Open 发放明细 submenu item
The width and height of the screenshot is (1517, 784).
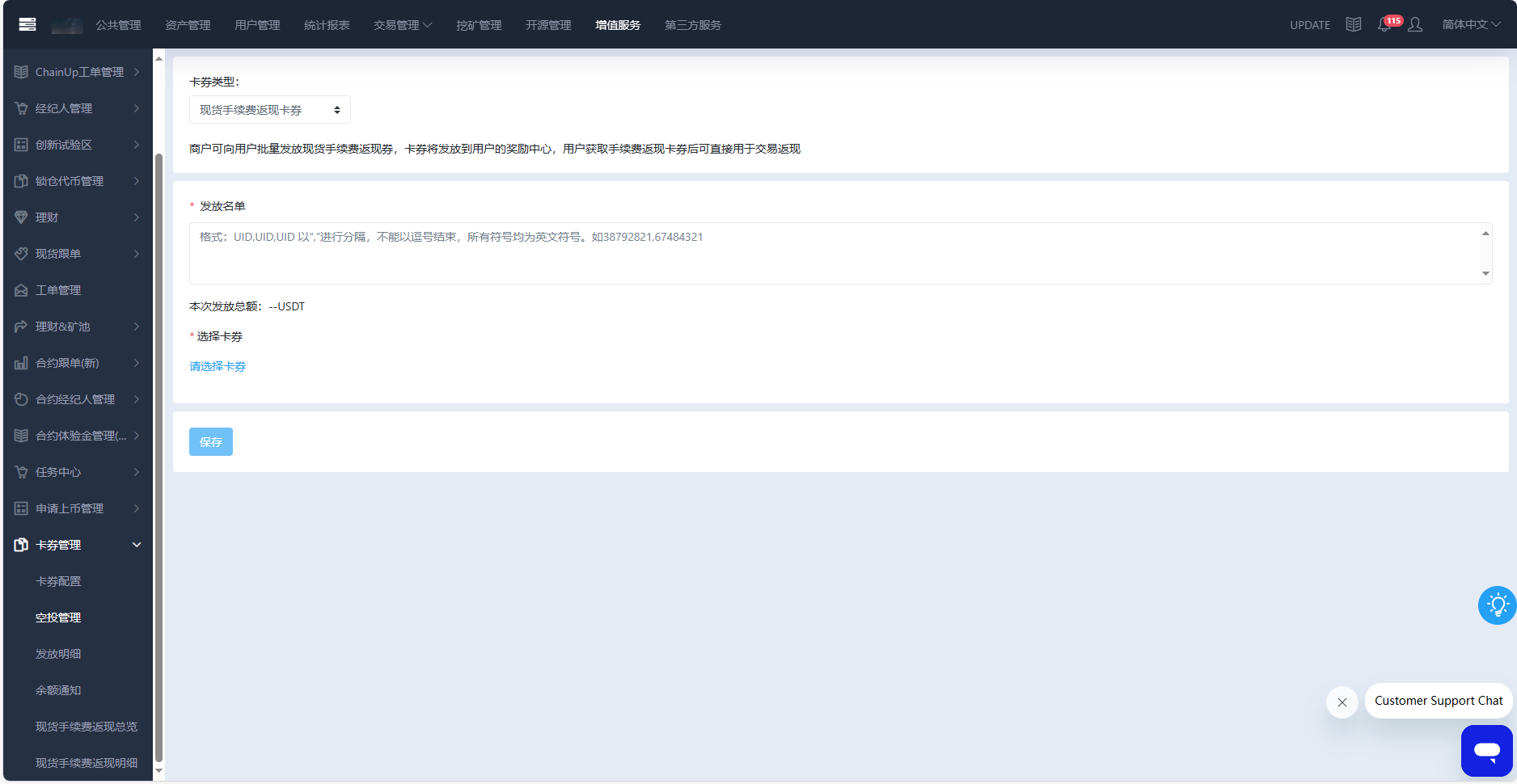coord(58,654)
